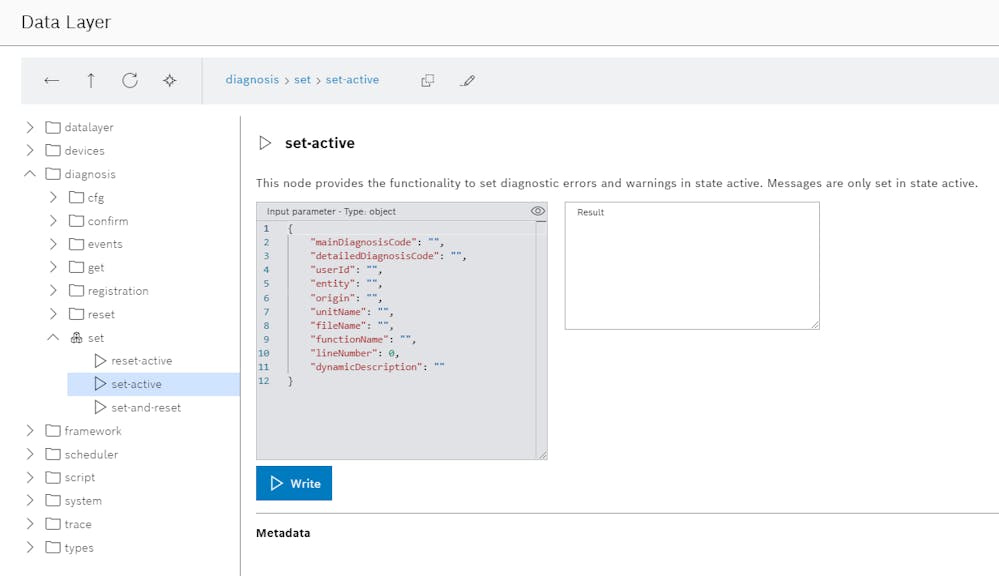The width and height of the screenshot is (999, 576).
Task: Select the script tree item label
Action: 80,477
